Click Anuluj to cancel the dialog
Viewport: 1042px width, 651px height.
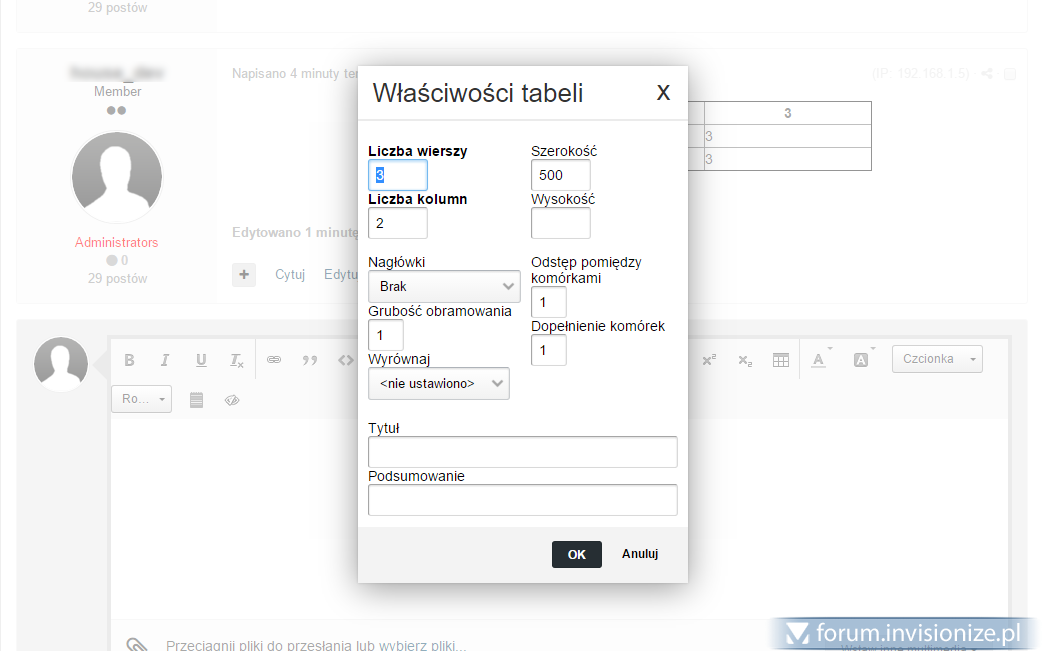tap(640, 554)
